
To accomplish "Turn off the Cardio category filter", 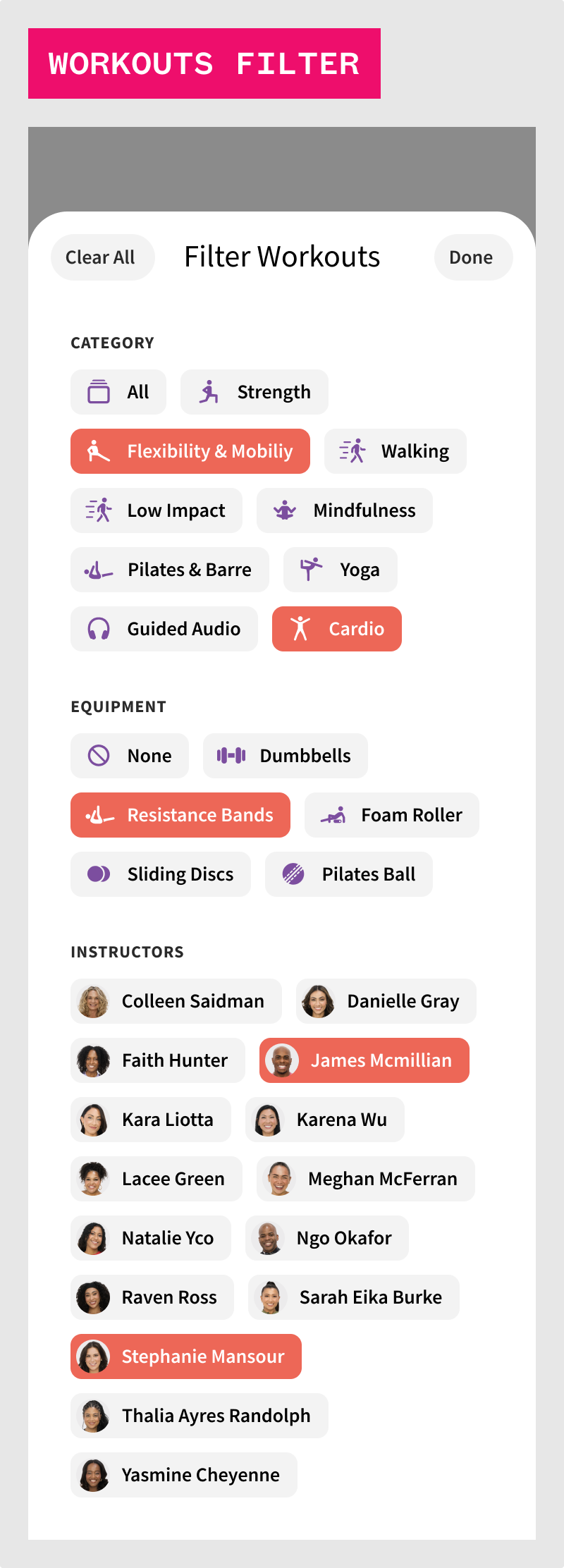I will point(337,629).
